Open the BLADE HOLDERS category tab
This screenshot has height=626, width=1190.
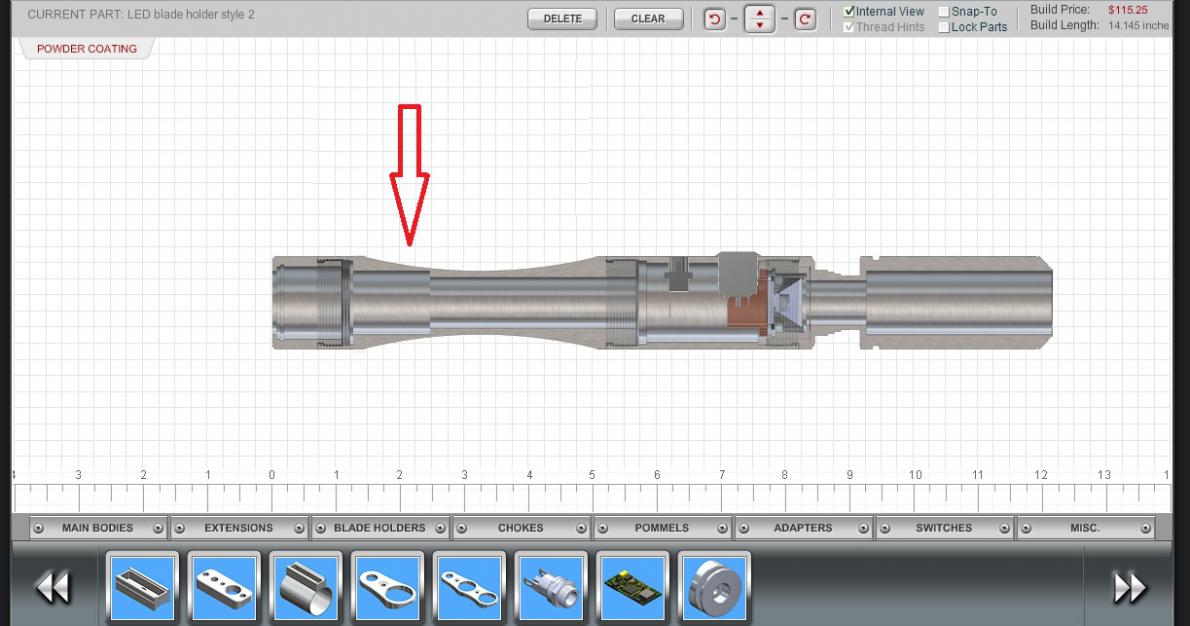click(379, 528)
